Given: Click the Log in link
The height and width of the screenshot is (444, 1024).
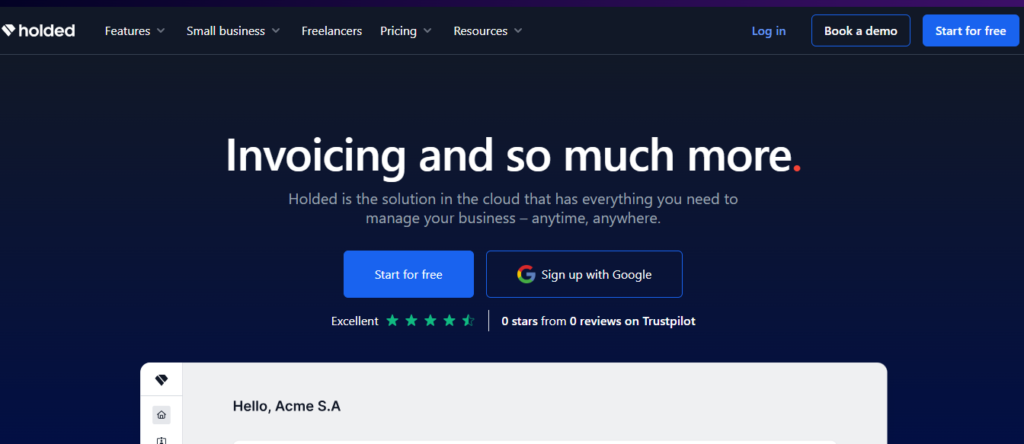Looking at the screenshot, I should point(768,31).
